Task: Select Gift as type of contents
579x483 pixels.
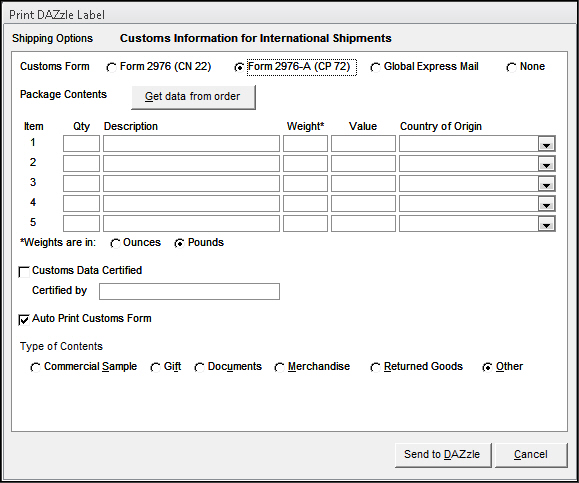Action: tap(155, 367)
